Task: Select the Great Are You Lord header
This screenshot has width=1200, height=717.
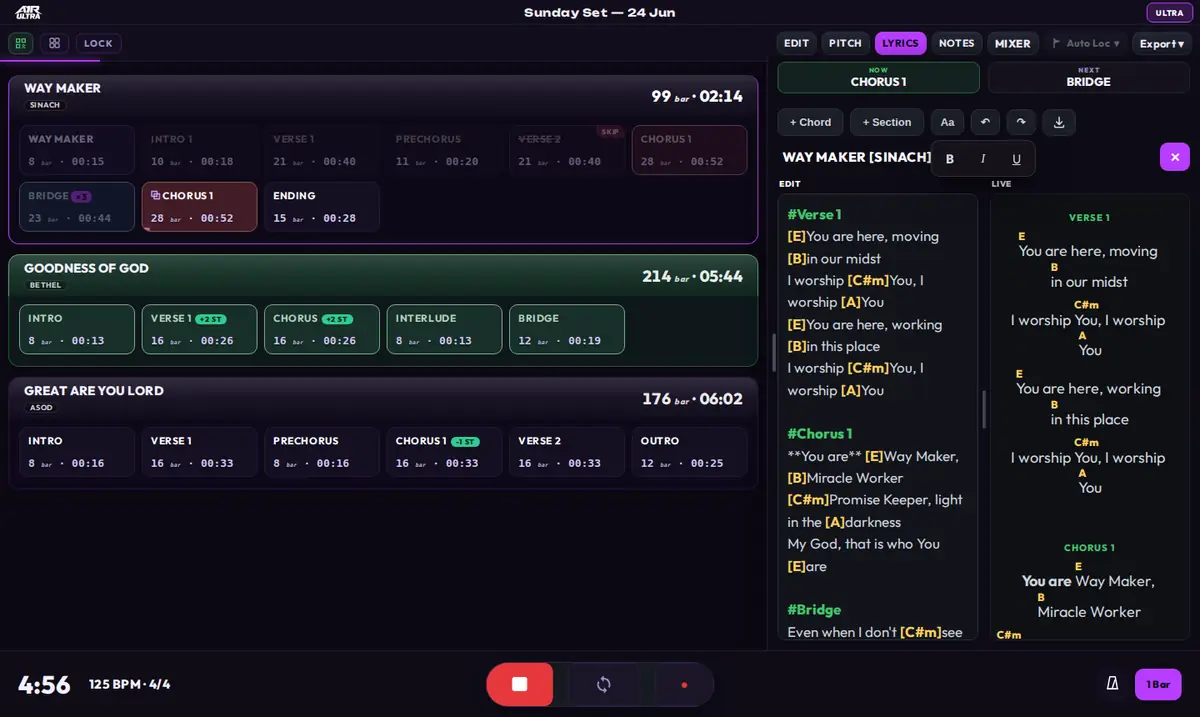Action: [383, 399]
